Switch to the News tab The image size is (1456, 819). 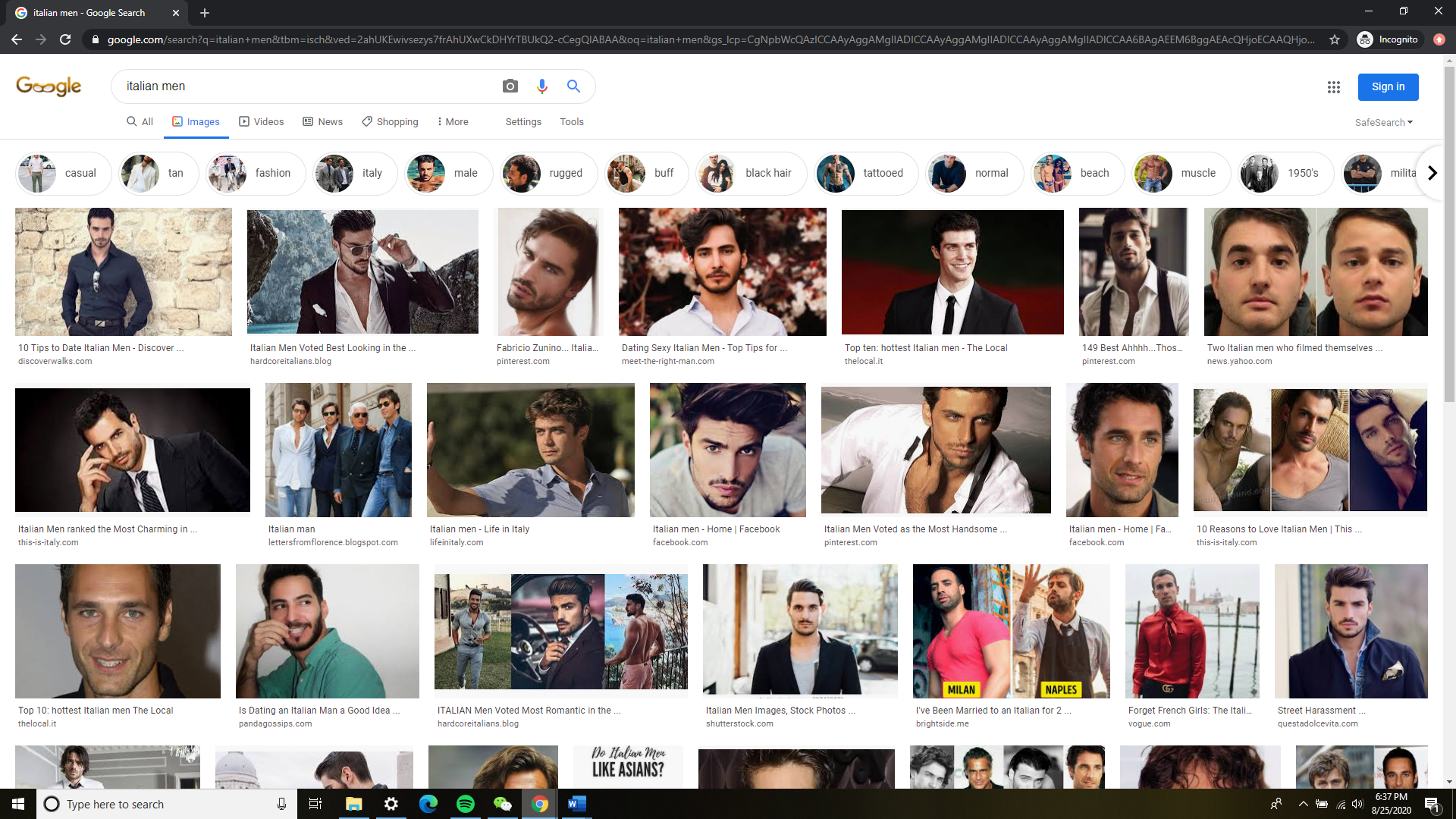[x=322, y=121]
